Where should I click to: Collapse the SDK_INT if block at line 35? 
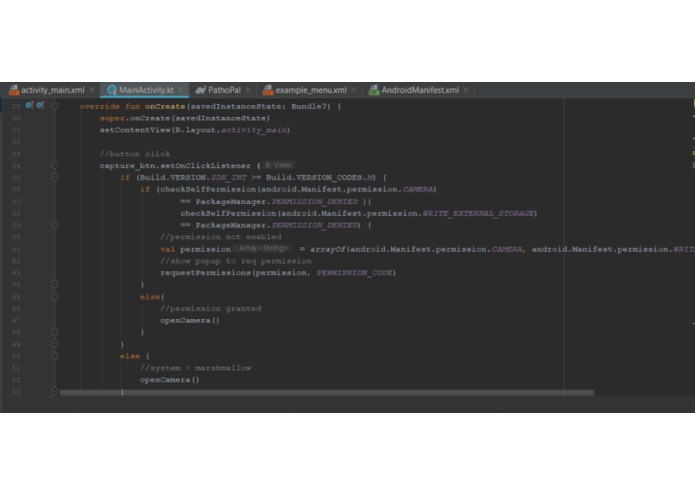(55, 177)
